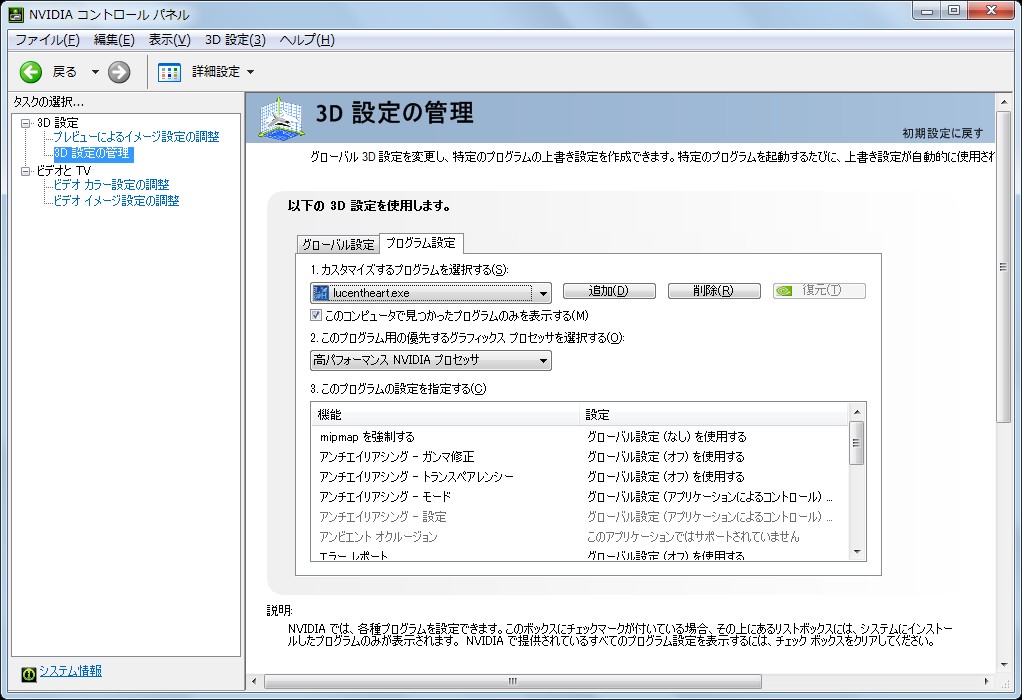This screenshot has width=1022, height=700.
Task: Select the アンチエイリアシング - ガンマ修正 row
Action: 580,457
